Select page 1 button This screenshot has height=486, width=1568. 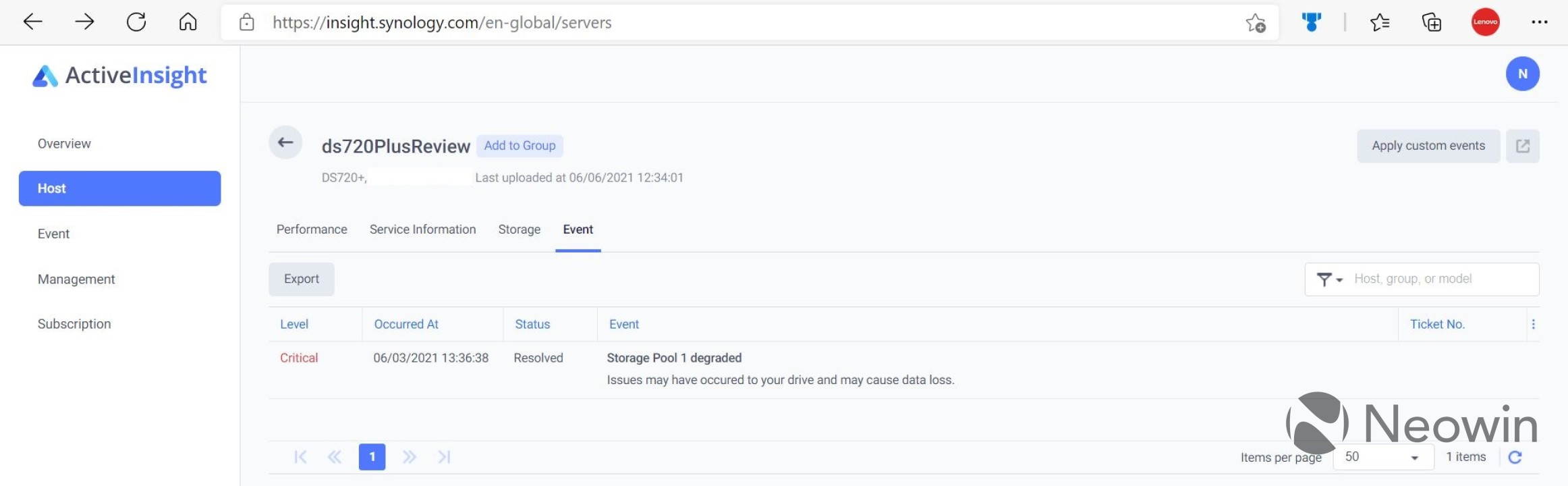click(x=372, y=457)
